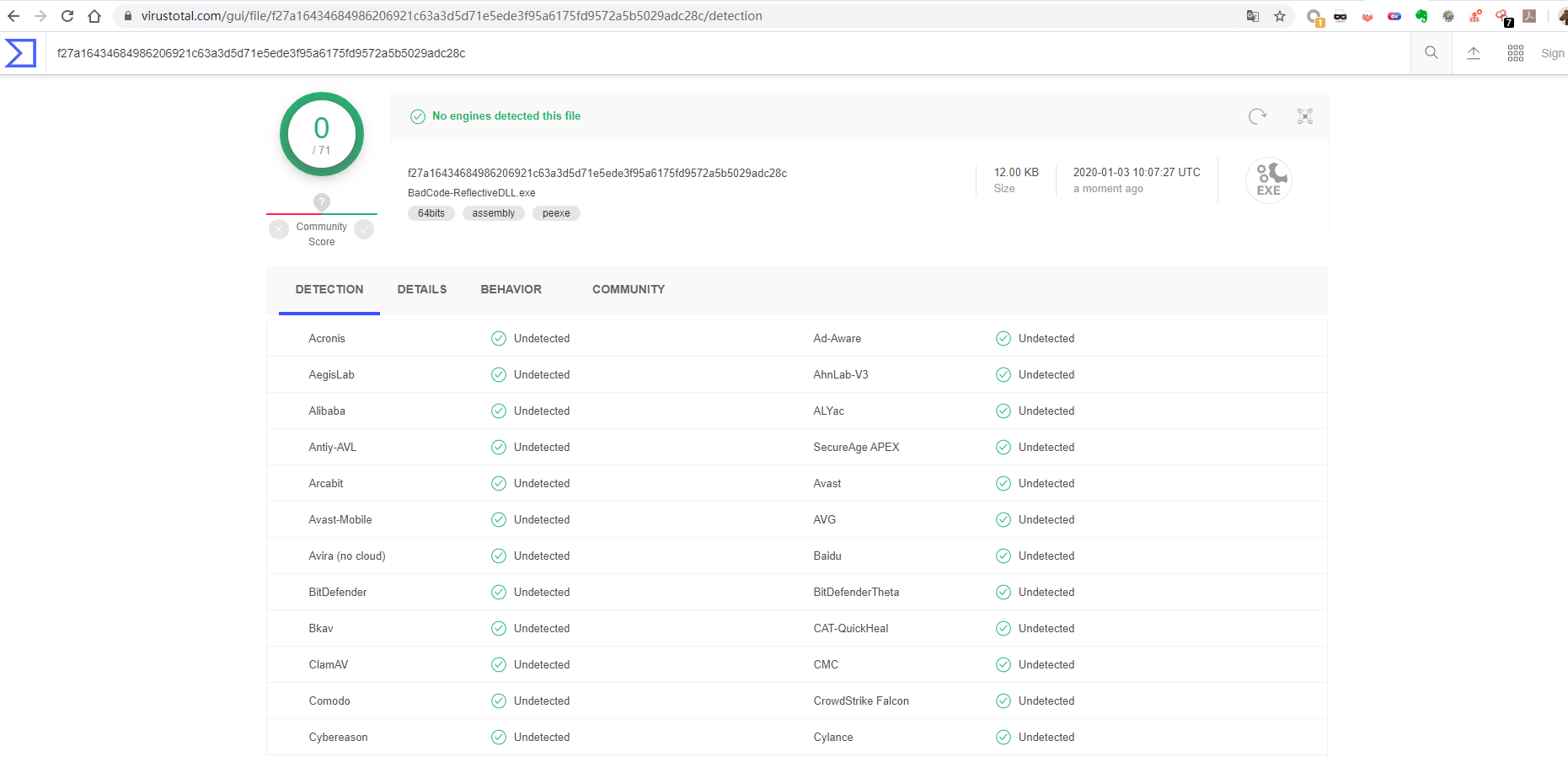Open the browser home page

pos(94,16)
